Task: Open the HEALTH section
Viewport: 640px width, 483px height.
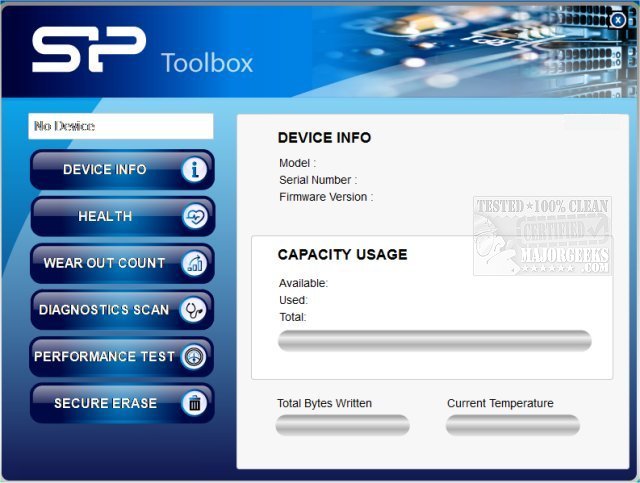Action: pos(122,216)
